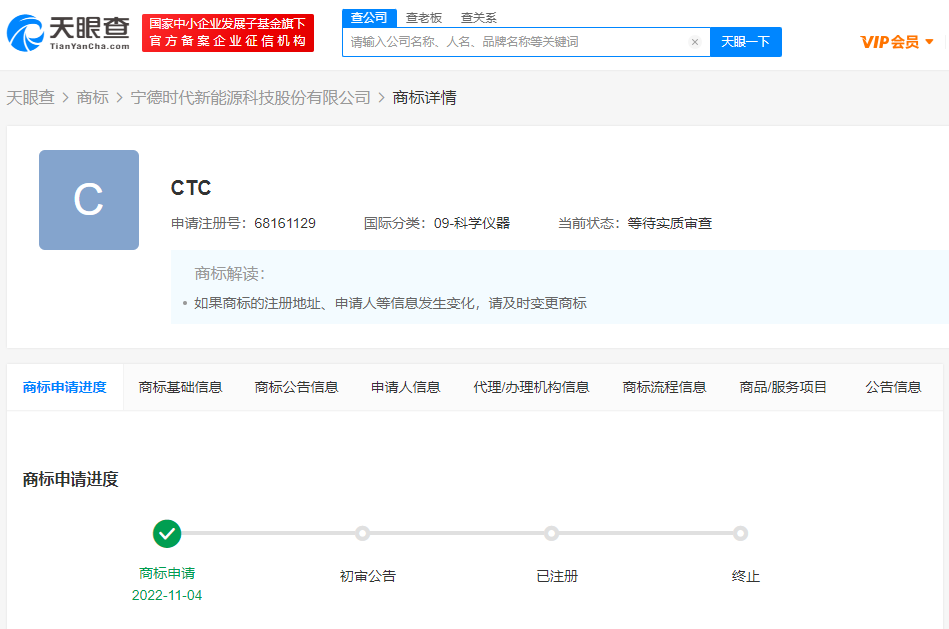Click the 2022-11-04 application date

167,595
